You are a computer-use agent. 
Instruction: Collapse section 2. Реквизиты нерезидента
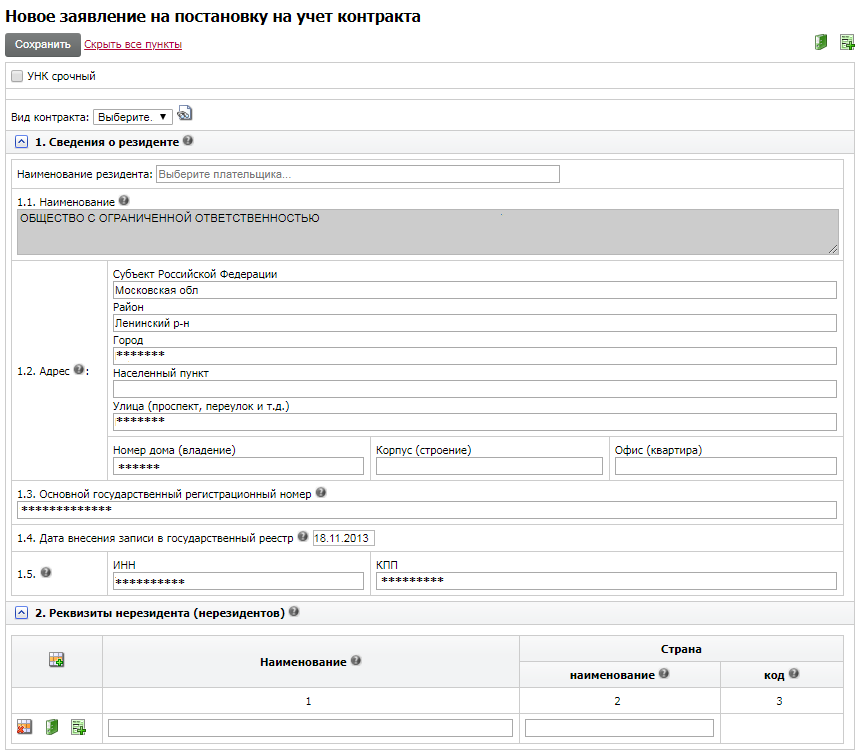coord(22,612)
